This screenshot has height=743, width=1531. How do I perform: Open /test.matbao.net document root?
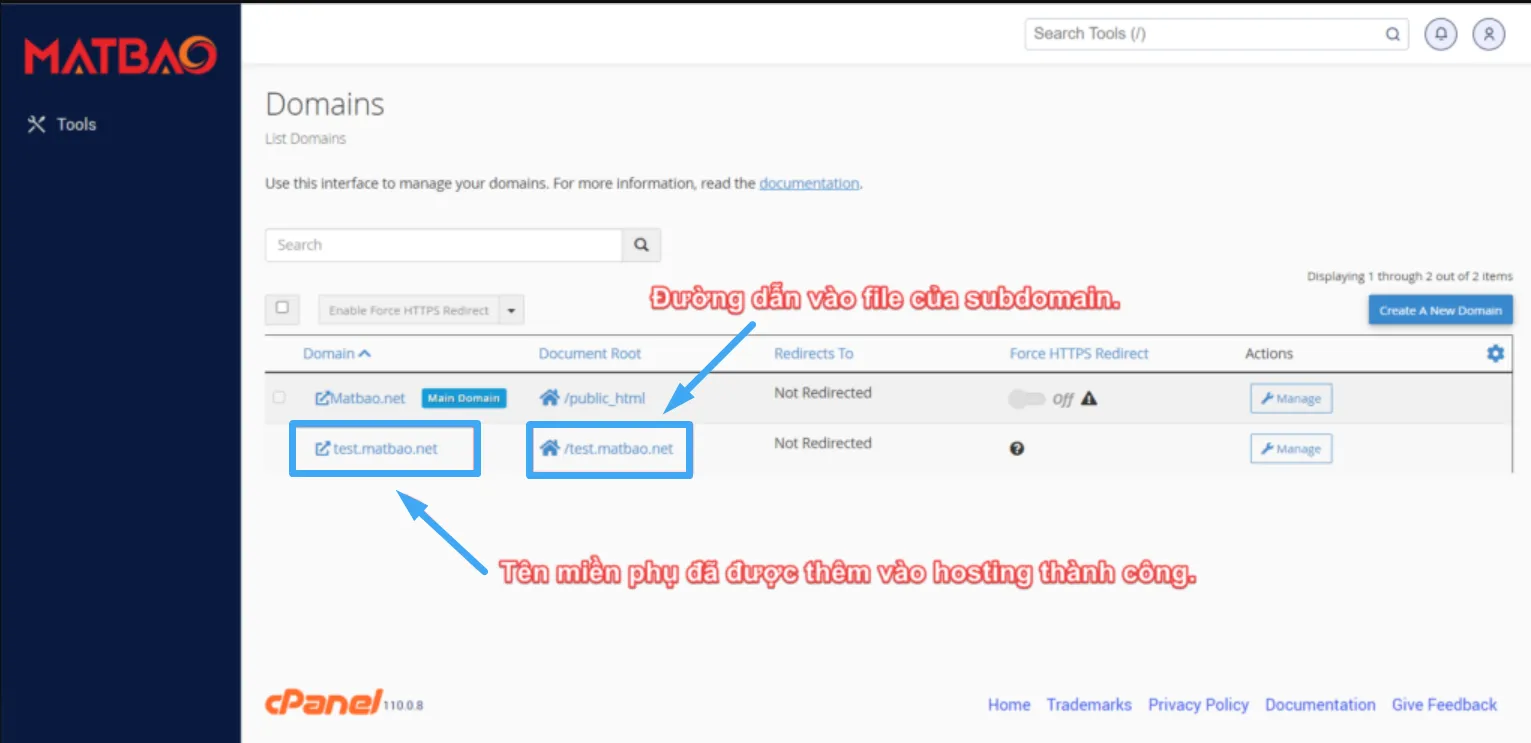[619, 448]
